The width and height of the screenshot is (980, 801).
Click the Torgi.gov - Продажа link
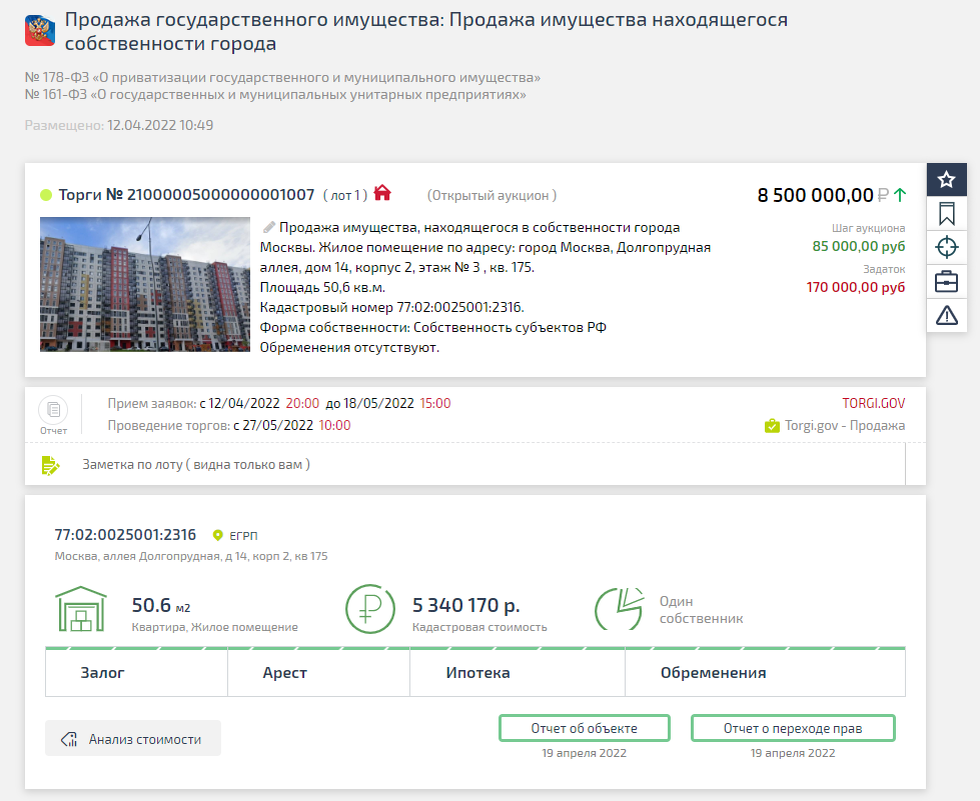coord(844,425)
